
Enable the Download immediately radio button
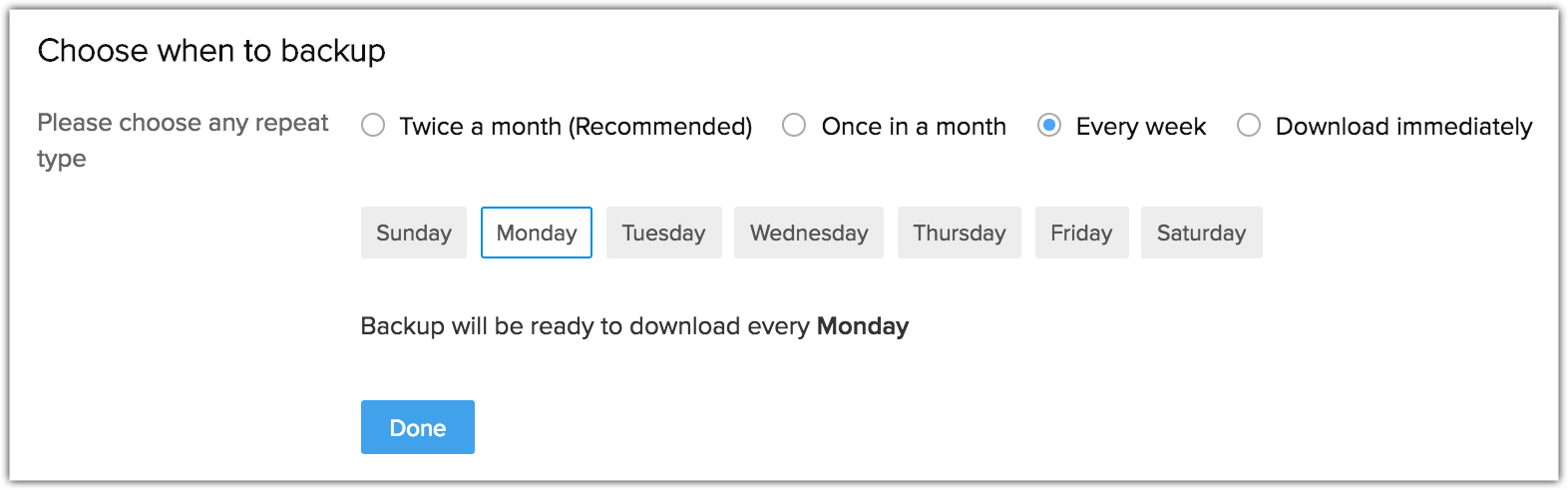[1249, 126]
